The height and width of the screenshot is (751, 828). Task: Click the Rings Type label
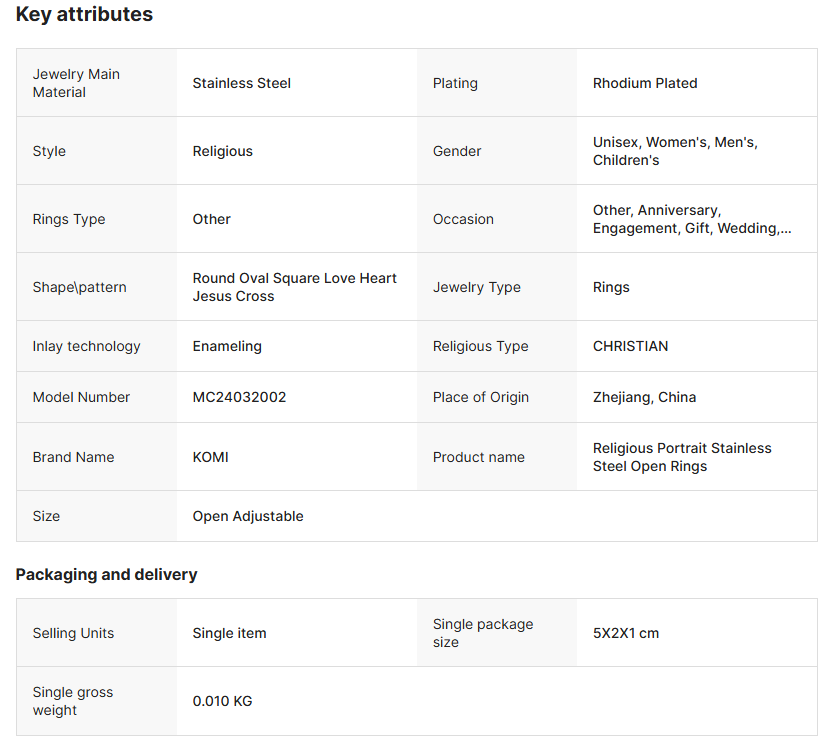point(69,219)
